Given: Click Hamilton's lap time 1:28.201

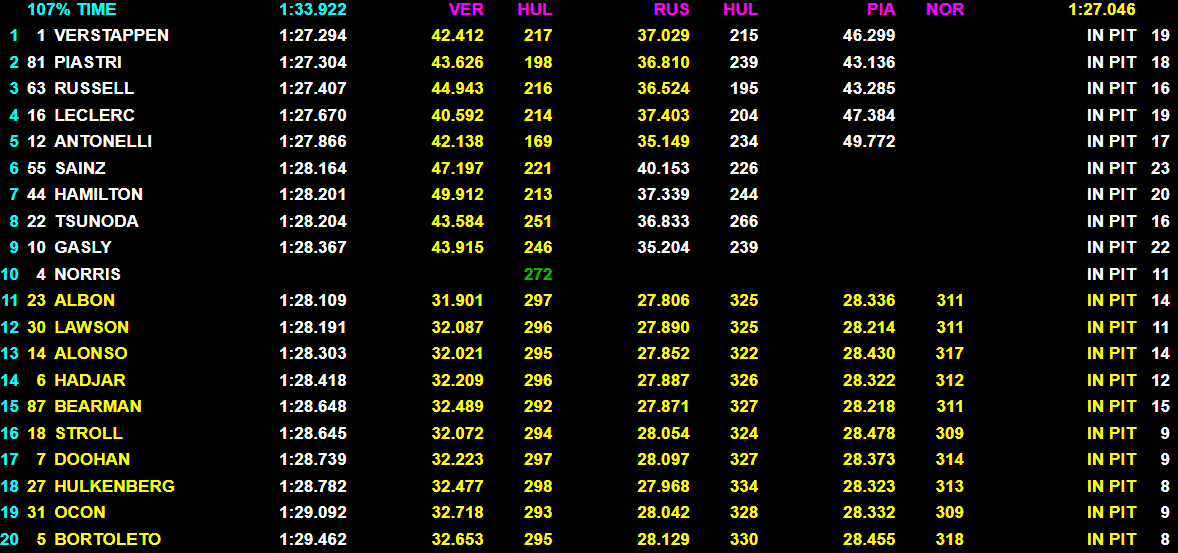Looking at the screenshot, I should click(313, 194).
